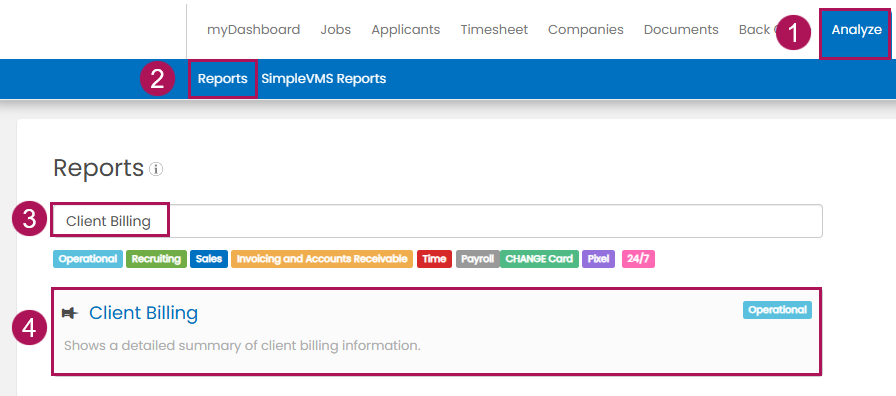The height and width of the screenshot is (396, 896).
Task: Filter reports by the Payroll tag
Action: (478, 259)
